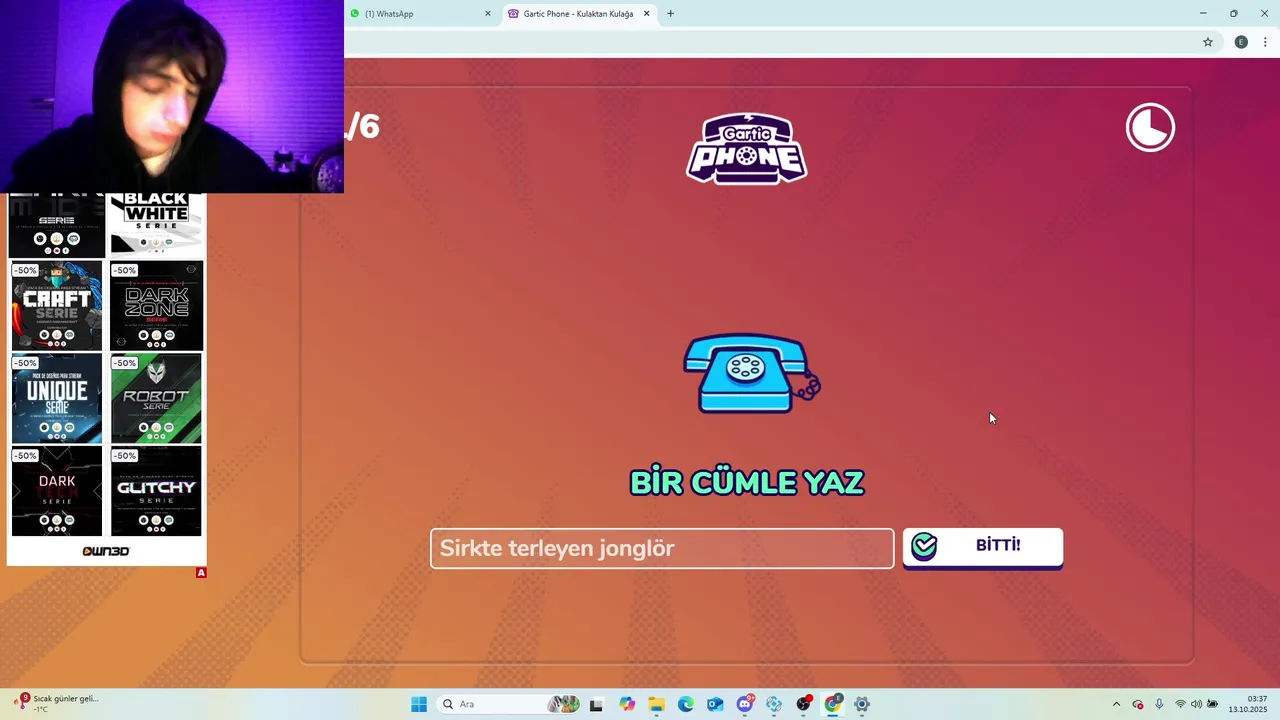Click the red ad info badge
The height and width of the screenshot is (720, 1280).
click(x=201, y=573)
